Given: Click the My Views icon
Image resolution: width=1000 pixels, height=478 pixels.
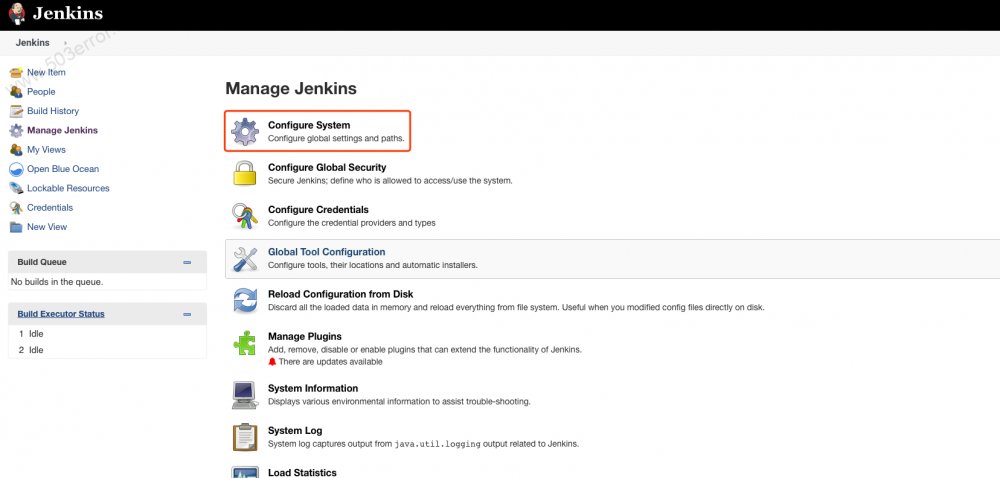Looking at the screenshot, I should click(x=17, y=150).
